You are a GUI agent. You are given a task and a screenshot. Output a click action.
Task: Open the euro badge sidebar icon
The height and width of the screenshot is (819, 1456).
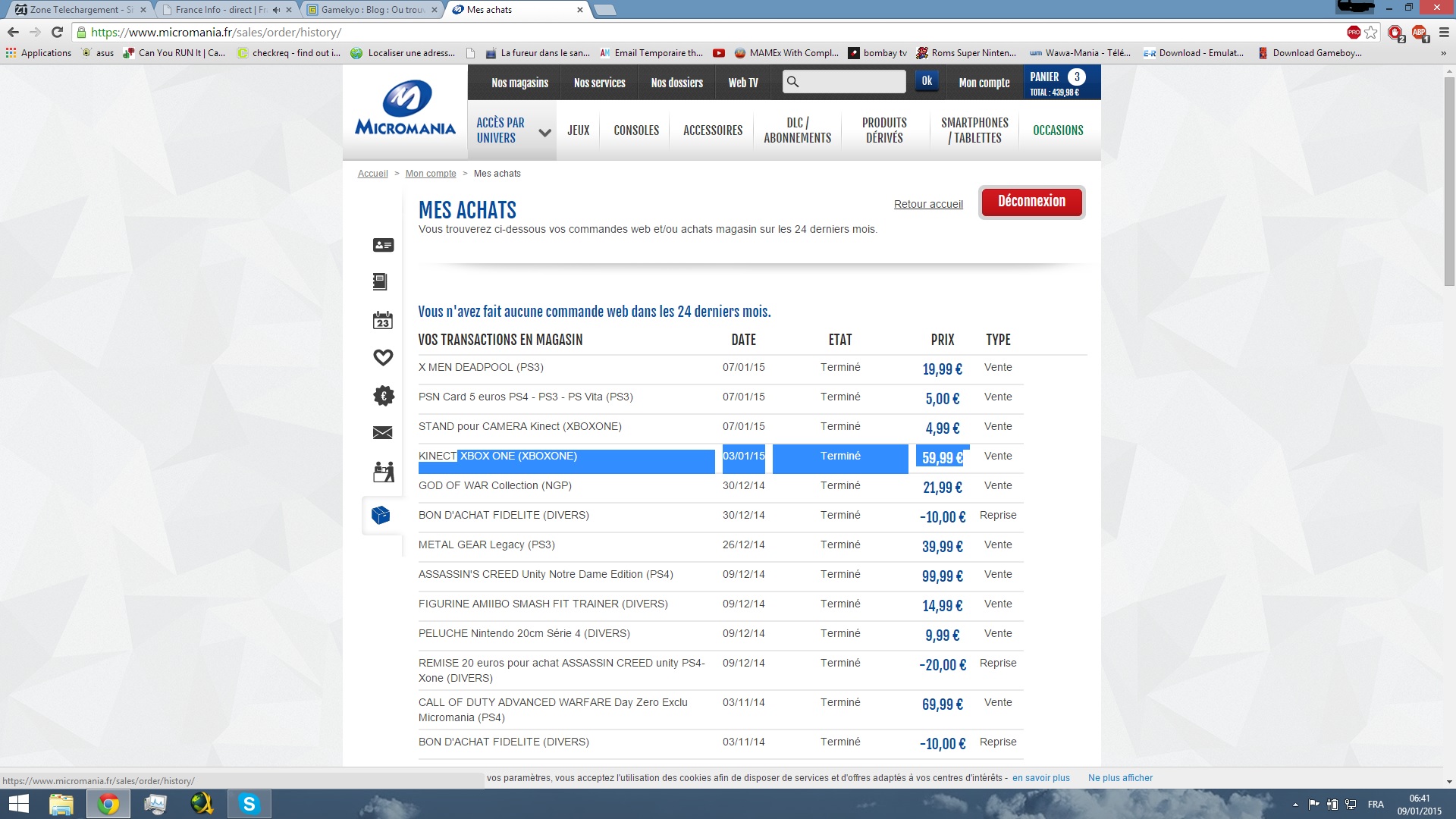384,395
